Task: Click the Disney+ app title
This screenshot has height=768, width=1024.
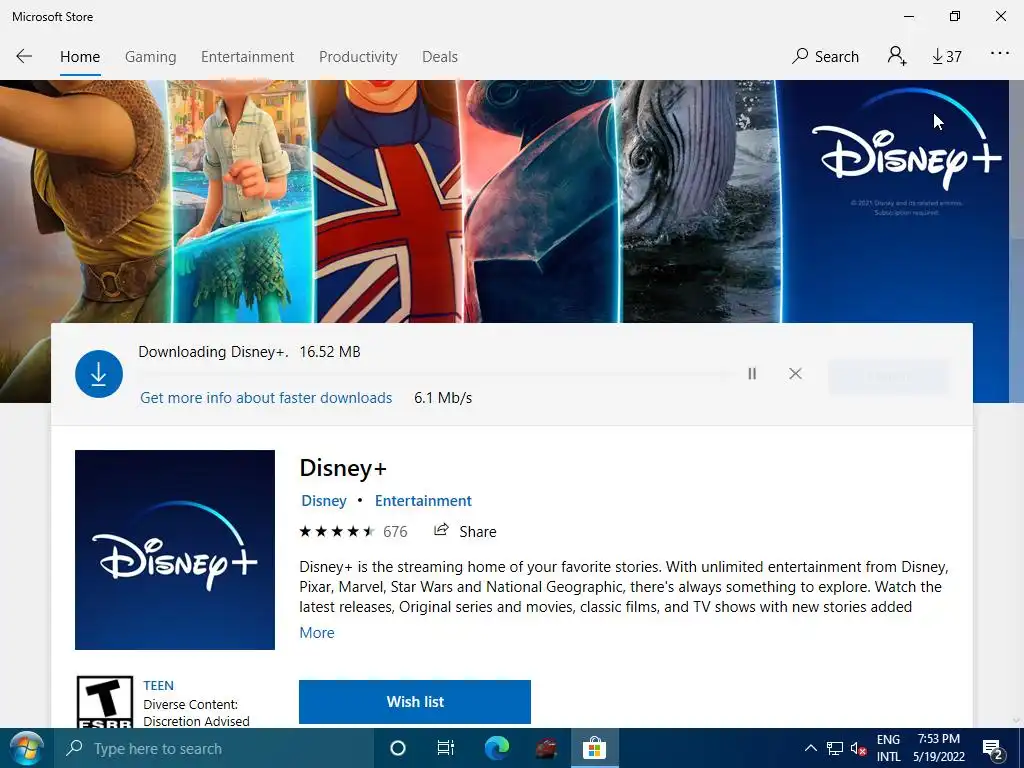Action: pos(343,468)
